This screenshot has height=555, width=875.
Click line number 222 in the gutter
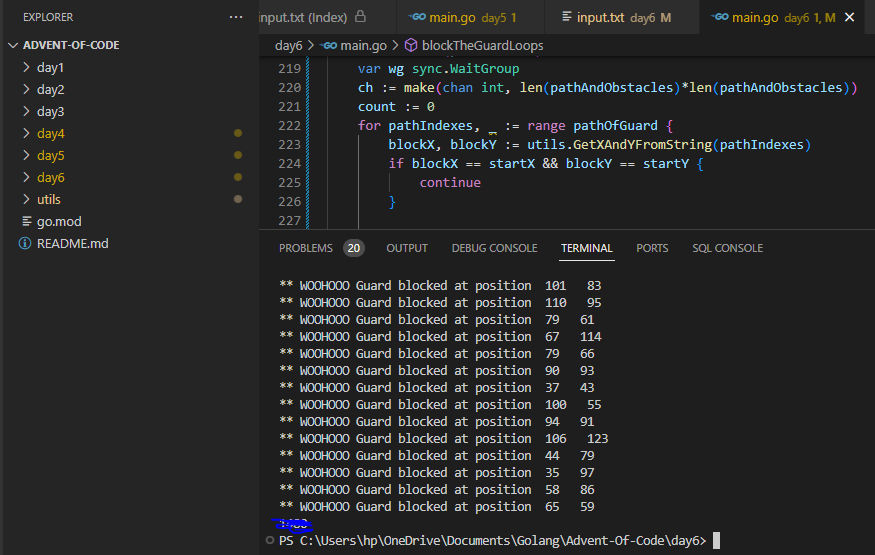point(289,126)
